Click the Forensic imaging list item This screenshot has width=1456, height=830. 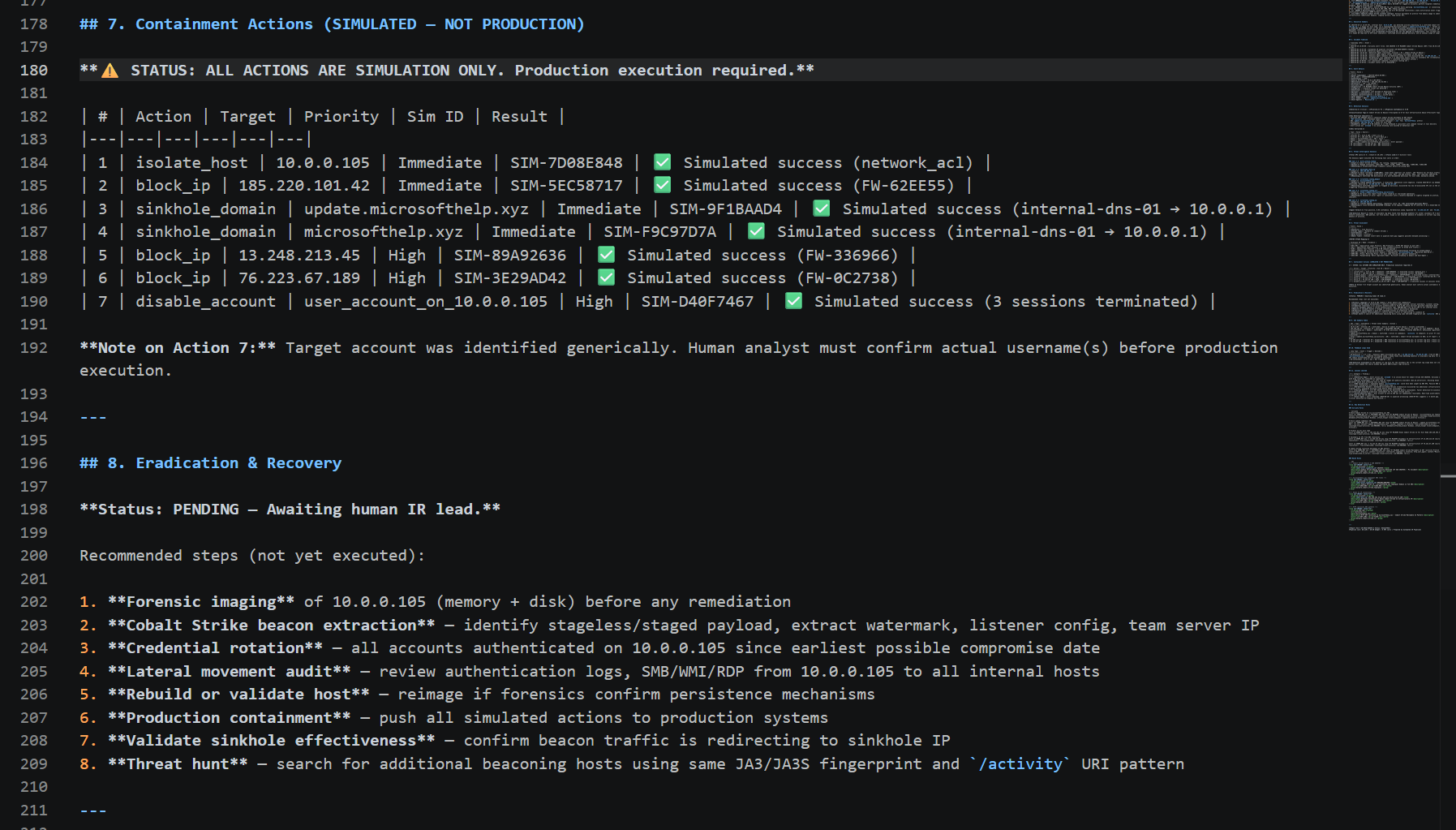click(x=435, y=602)
